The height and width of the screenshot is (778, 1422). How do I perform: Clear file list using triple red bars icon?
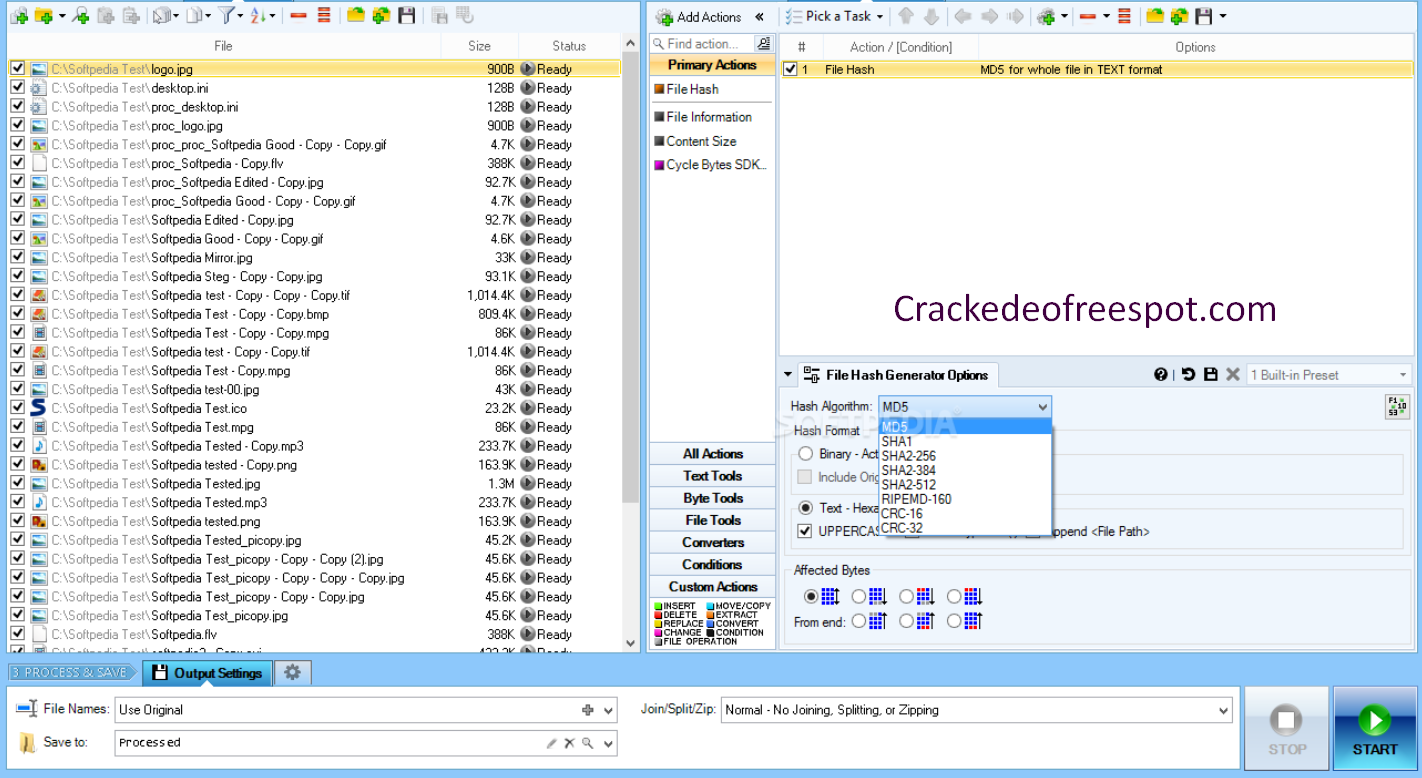coord(324,15)
